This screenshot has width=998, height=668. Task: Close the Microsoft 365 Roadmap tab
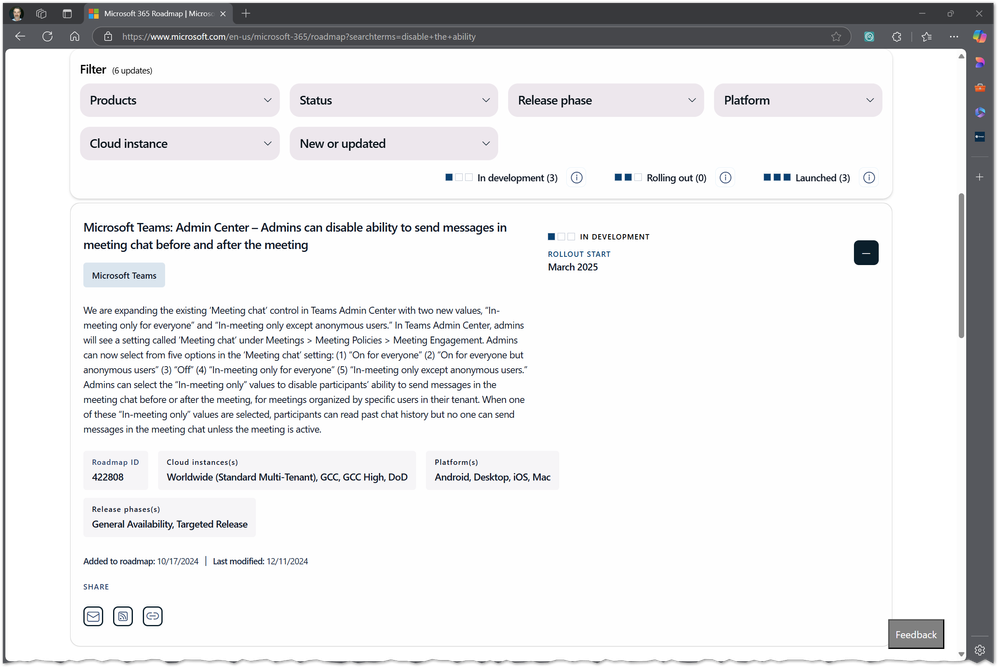pyautogui.click(x=223, y=13)
